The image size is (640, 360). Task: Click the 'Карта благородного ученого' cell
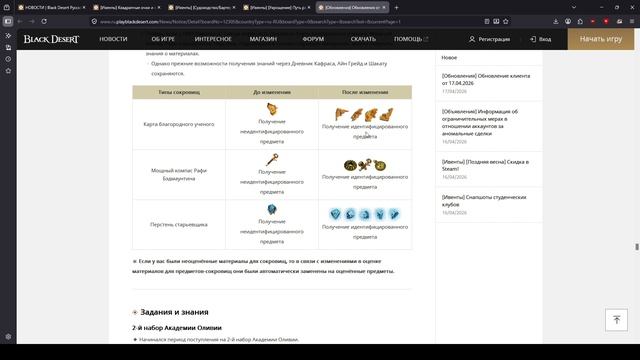tap(179, 124)
